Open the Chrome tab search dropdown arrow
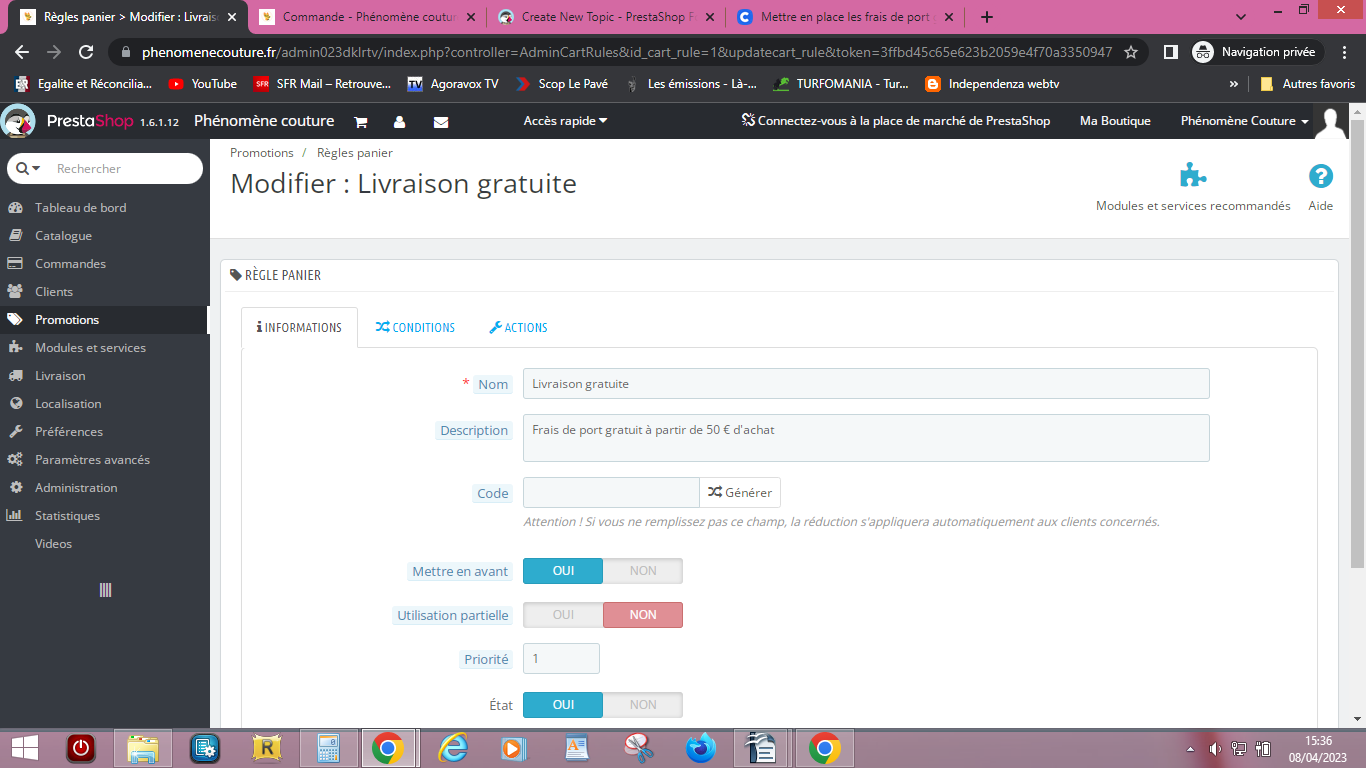Image resolution: width=1366 pixels, height=768 pixels. pyautogui.click(x=1241, y=17)
